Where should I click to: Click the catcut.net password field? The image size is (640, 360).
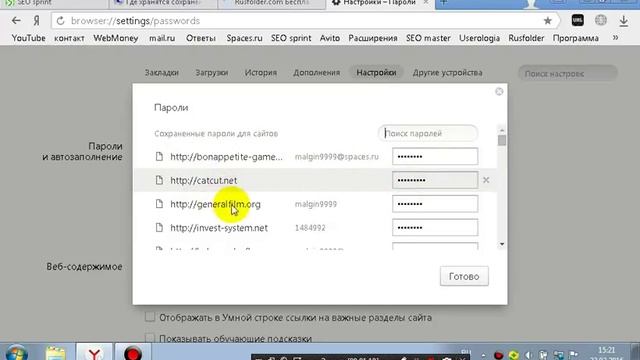coord(435,180)
